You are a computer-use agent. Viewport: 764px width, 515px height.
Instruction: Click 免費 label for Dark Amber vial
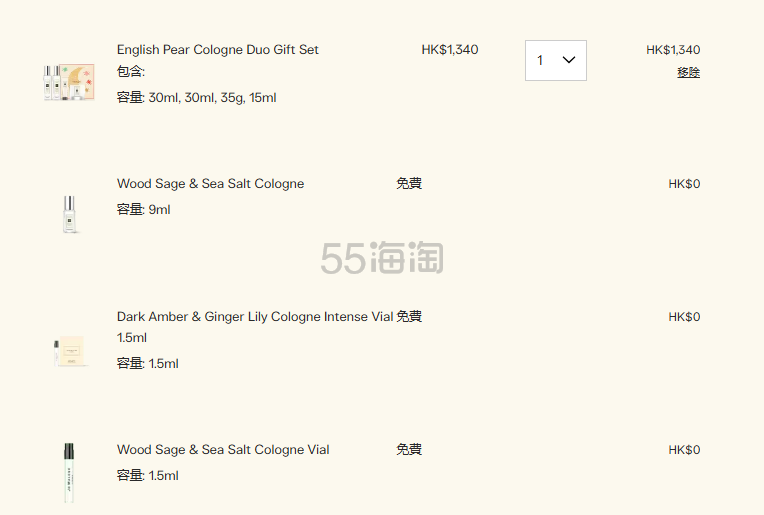click(x=409, y=317)
